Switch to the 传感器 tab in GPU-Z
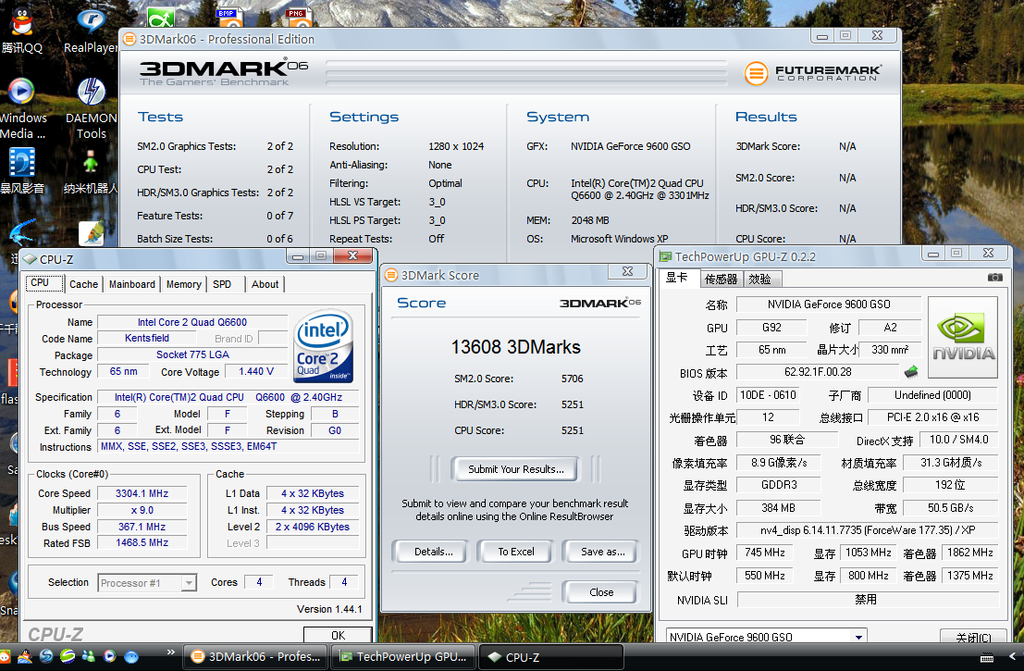Screen dimensions: 1024x671 721,279
